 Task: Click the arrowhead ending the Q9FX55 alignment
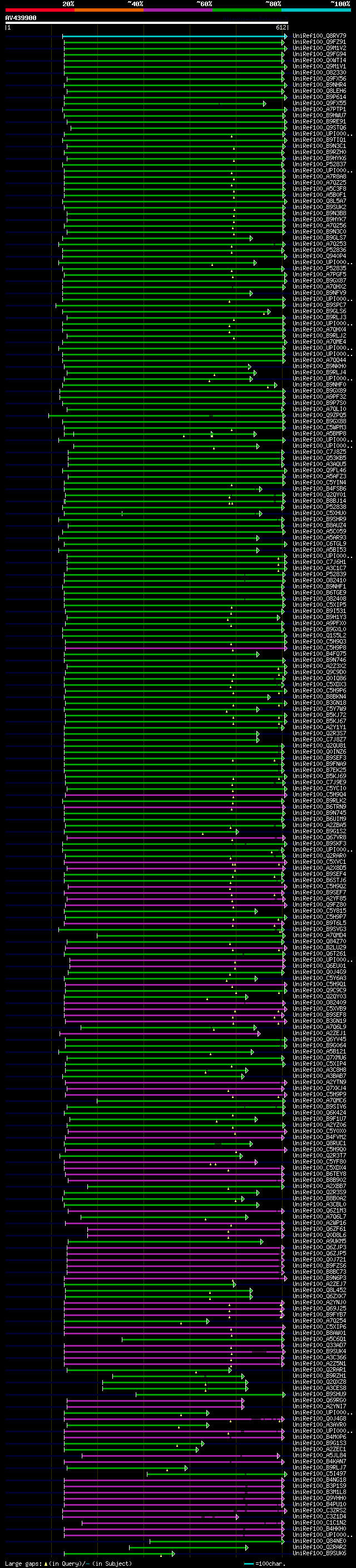264,103
